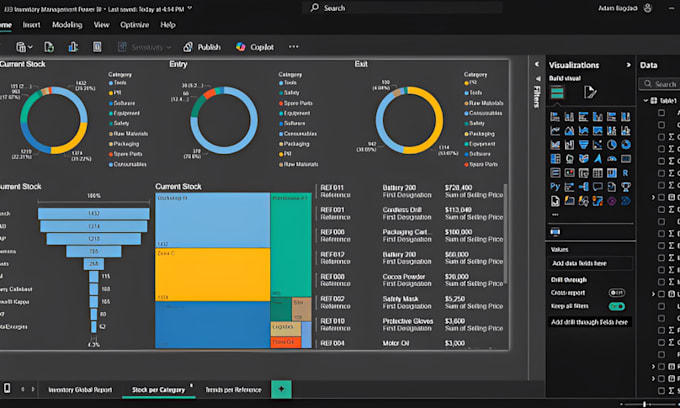Click the Data pane Search field
Image resolution: width=680 pixels, height=408 pixels.
(x=660, y=84)
